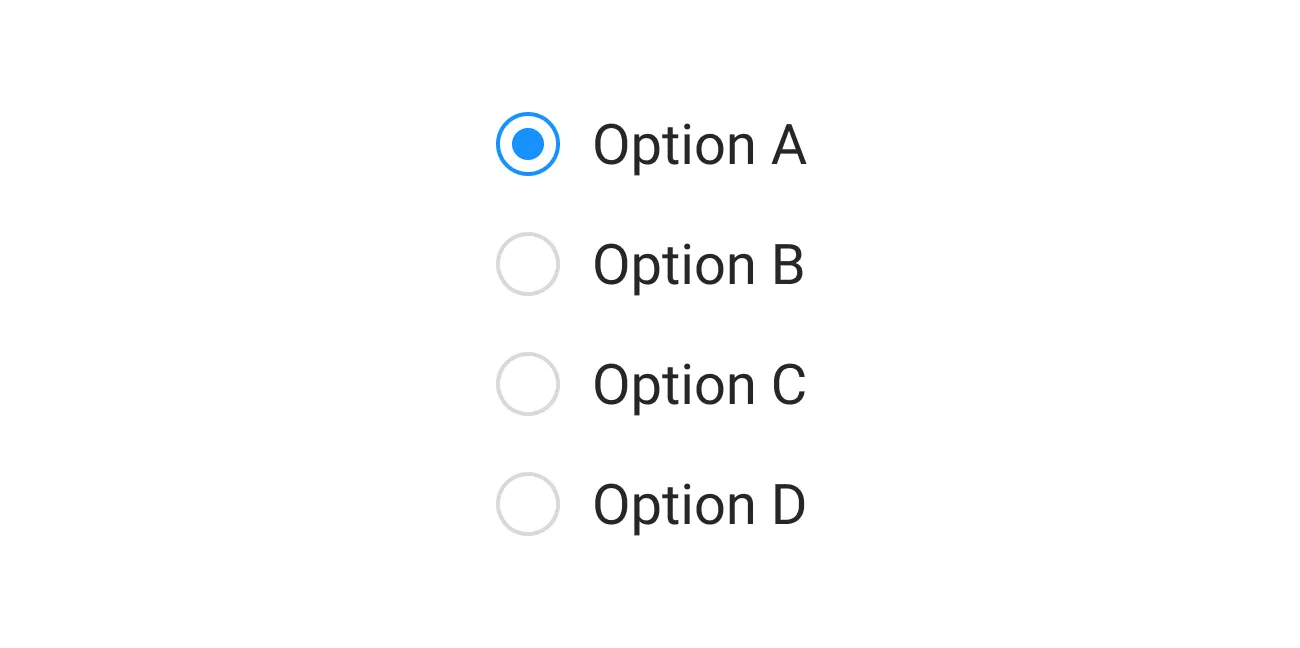Select the Option D radio button
The image size is (1300, 648).
point(528,504)
